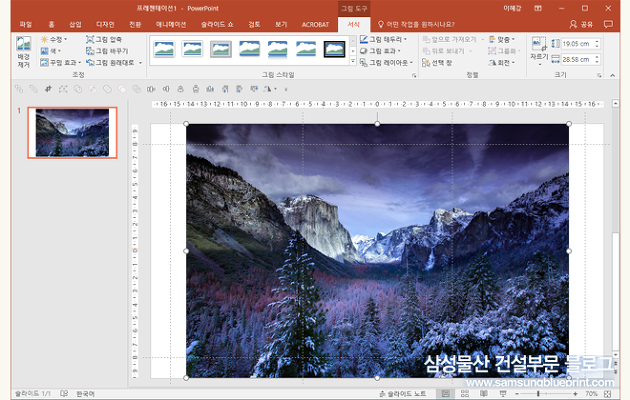Open the quick toolbar rotate dropdown
Image resolution: width=630 pixels, height=400 pixels.
tap(276, 89)
